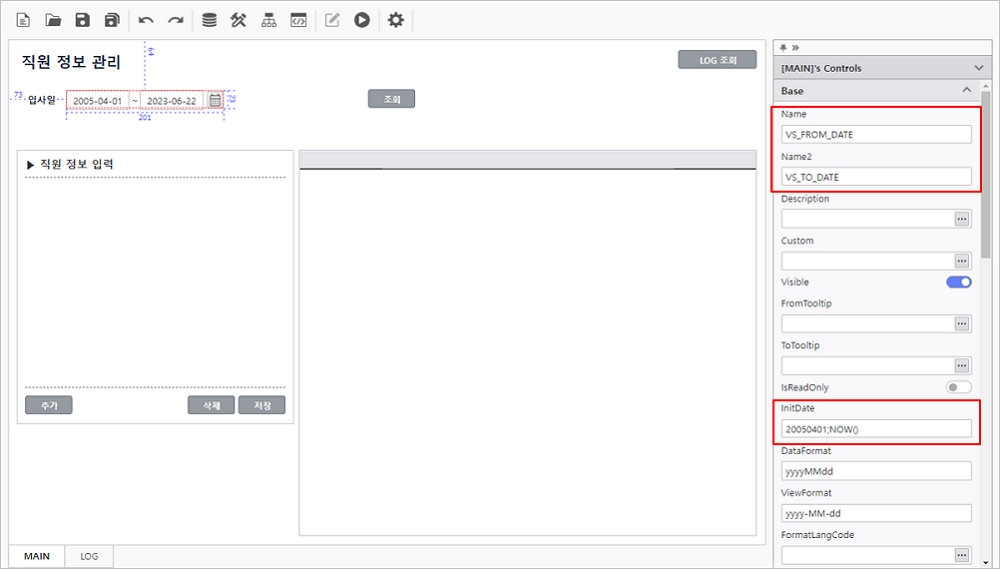Image resolution: width=1000 pixels, height=569 pixels.
Task: Toggle the Visible switch
Action: click(959, 282)
